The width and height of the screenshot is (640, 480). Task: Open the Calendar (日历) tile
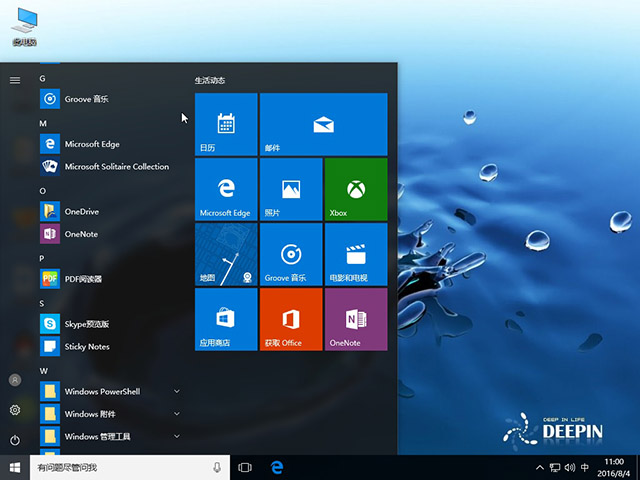coord(226,124)
